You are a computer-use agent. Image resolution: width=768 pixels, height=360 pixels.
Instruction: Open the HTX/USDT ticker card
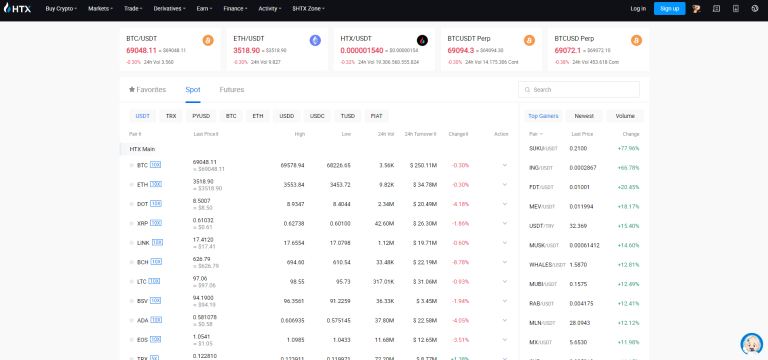tap(384, 49)
